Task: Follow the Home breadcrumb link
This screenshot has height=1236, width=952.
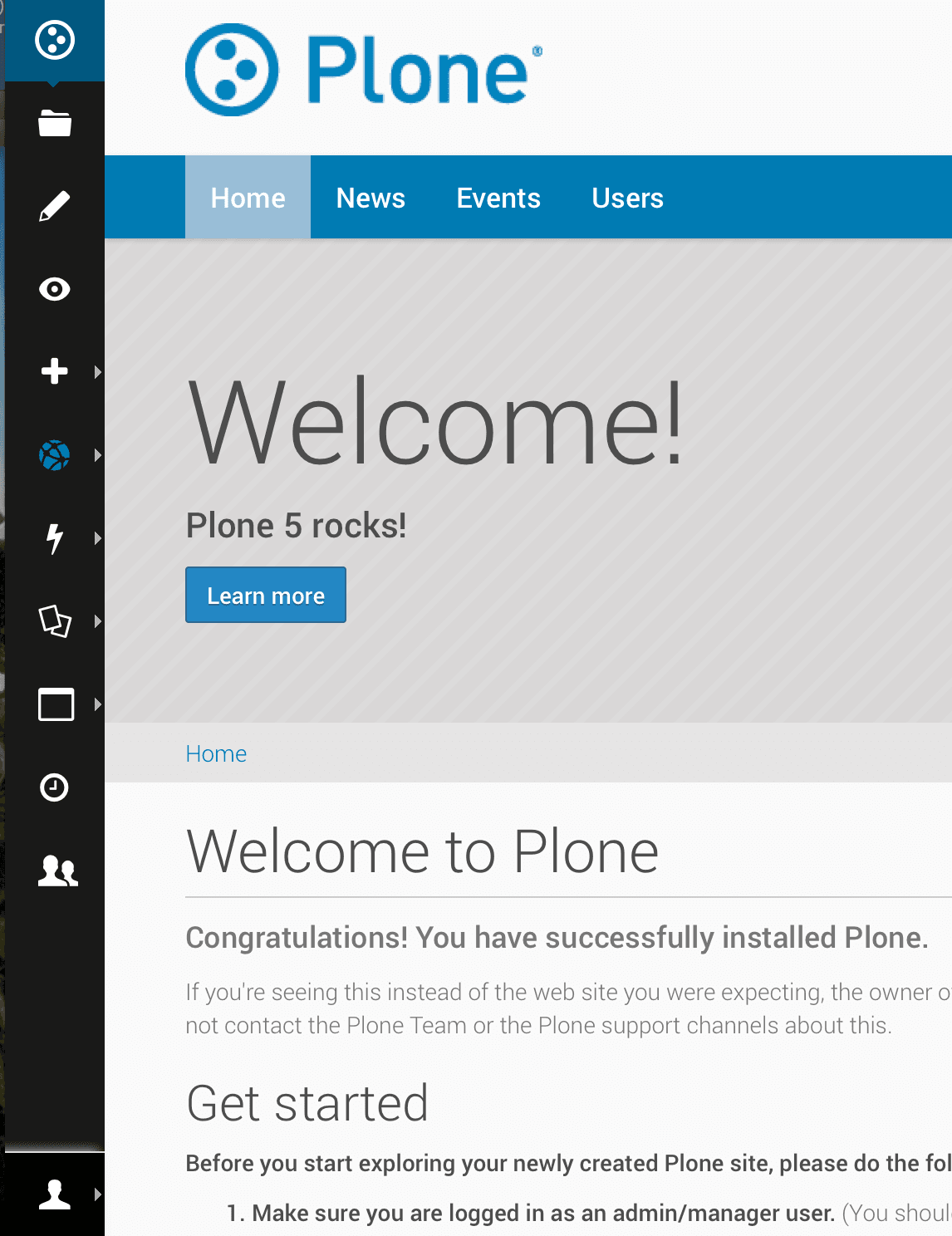Action: tap(216, 753)
